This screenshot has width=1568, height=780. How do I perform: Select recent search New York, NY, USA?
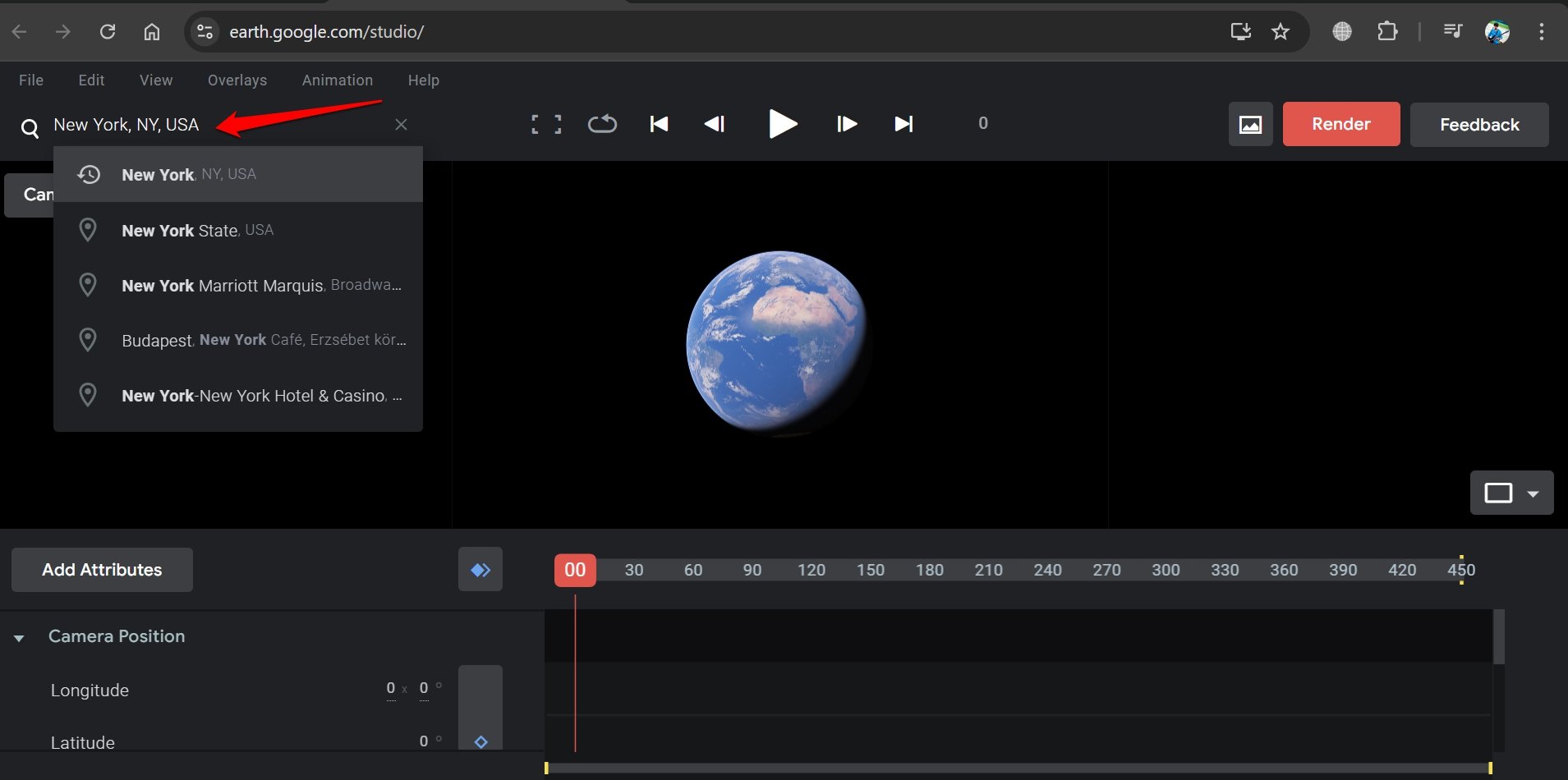(x=238, y=174)
